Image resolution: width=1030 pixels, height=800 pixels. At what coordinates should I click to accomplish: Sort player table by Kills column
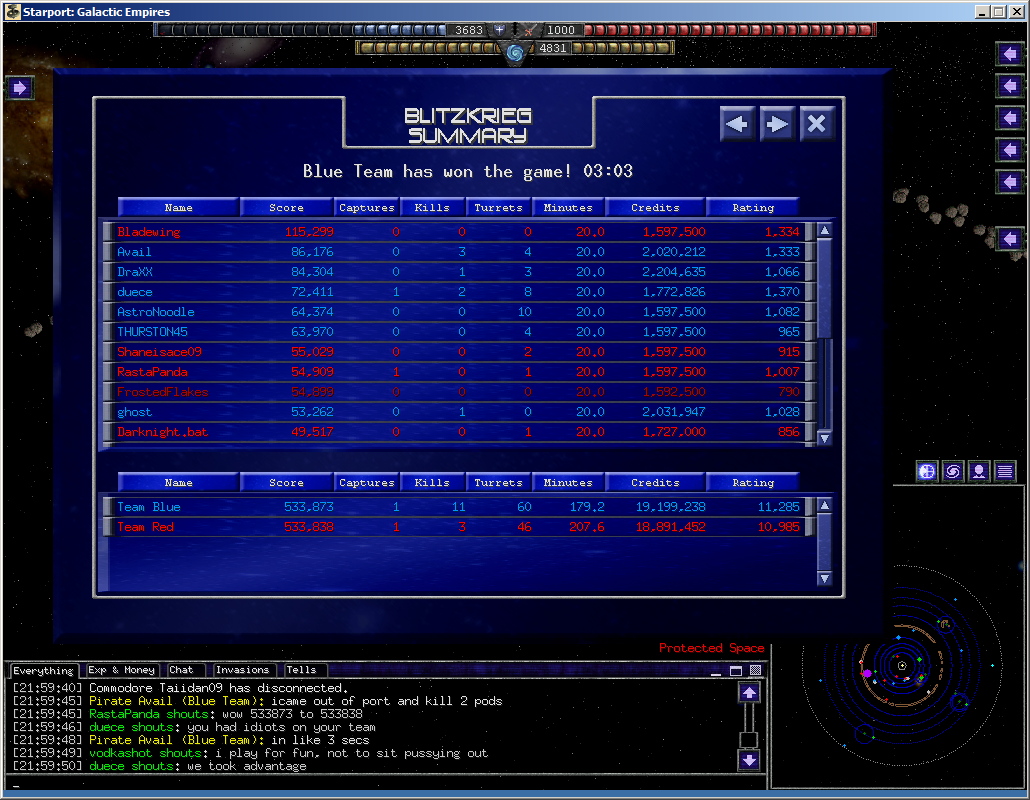pyautogui.click(x=432, y=207)
